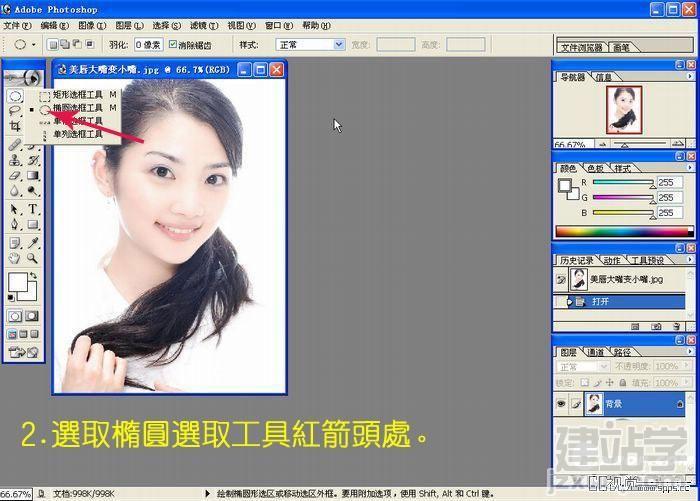Click the foreground color swatch in toolbox
Screen dimensions: 700x501
(18, 282)
